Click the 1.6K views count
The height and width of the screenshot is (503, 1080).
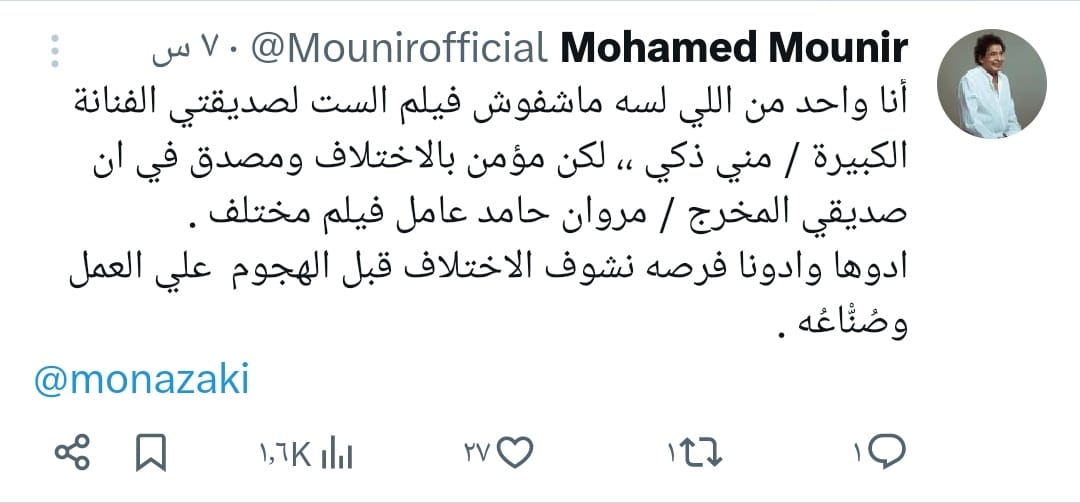coord(284,455)
